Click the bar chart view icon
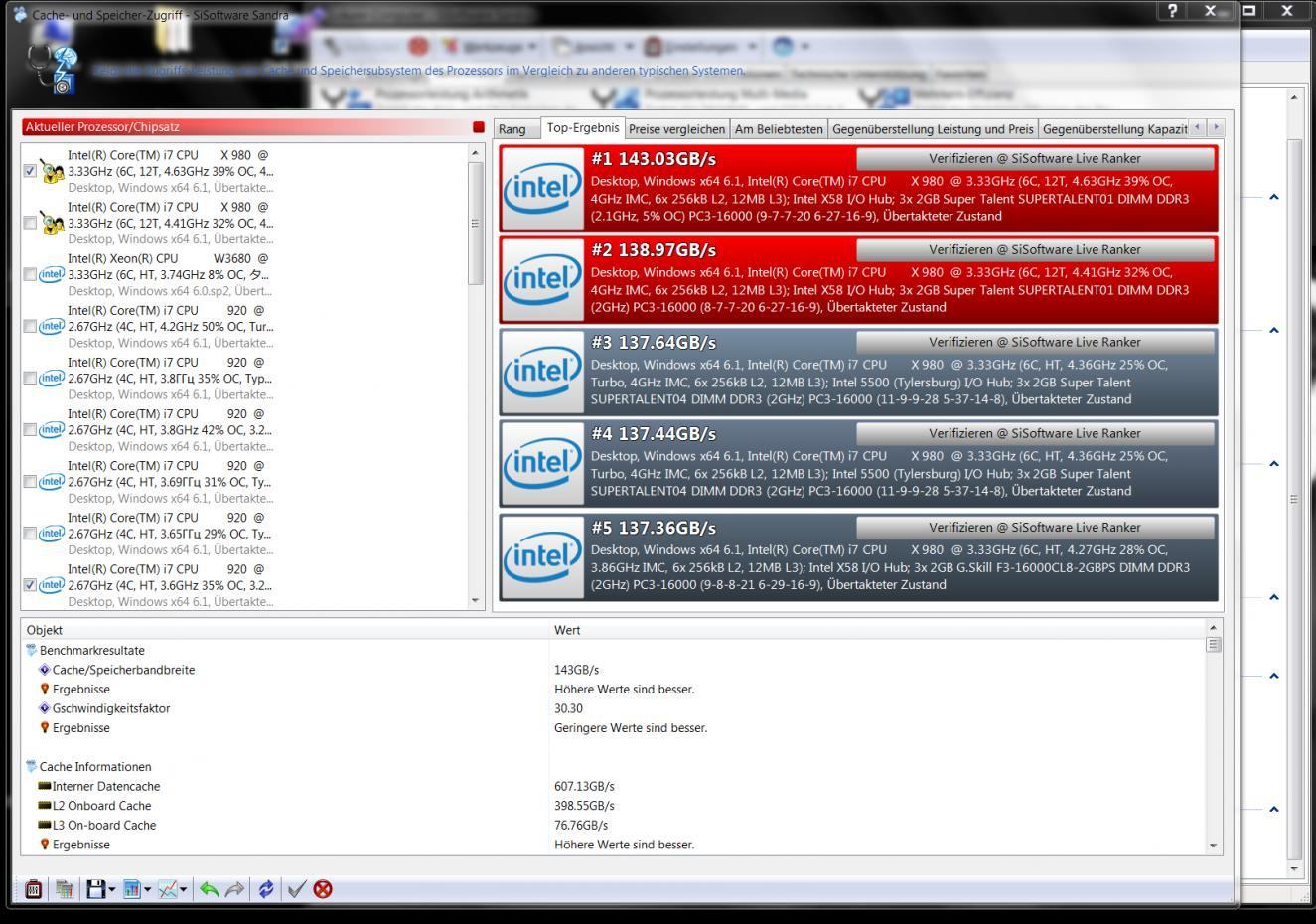This screenshot has width=1316, height=924. (131, 889)
